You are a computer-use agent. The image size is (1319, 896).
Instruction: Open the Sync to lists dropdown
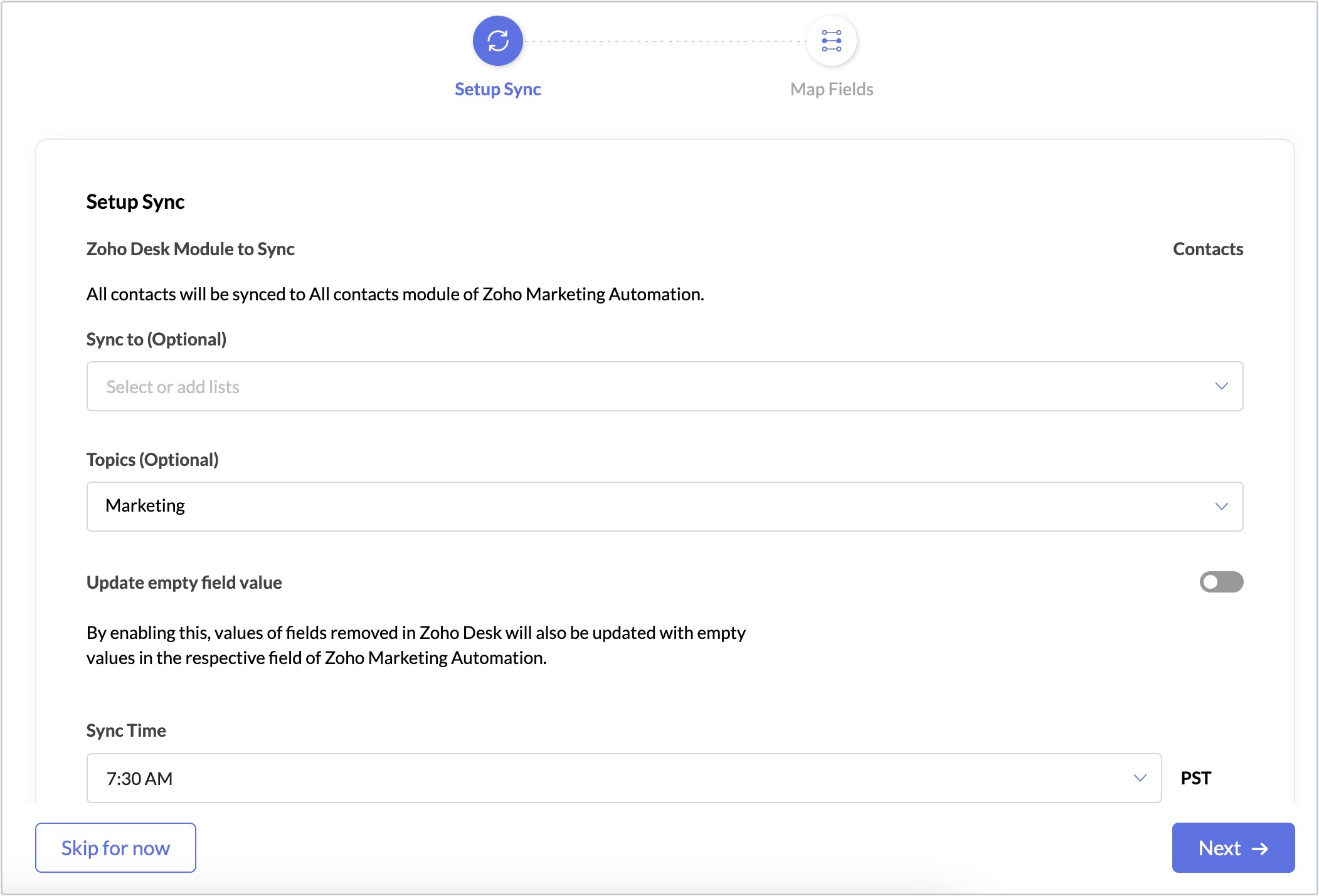click(665, 386)
